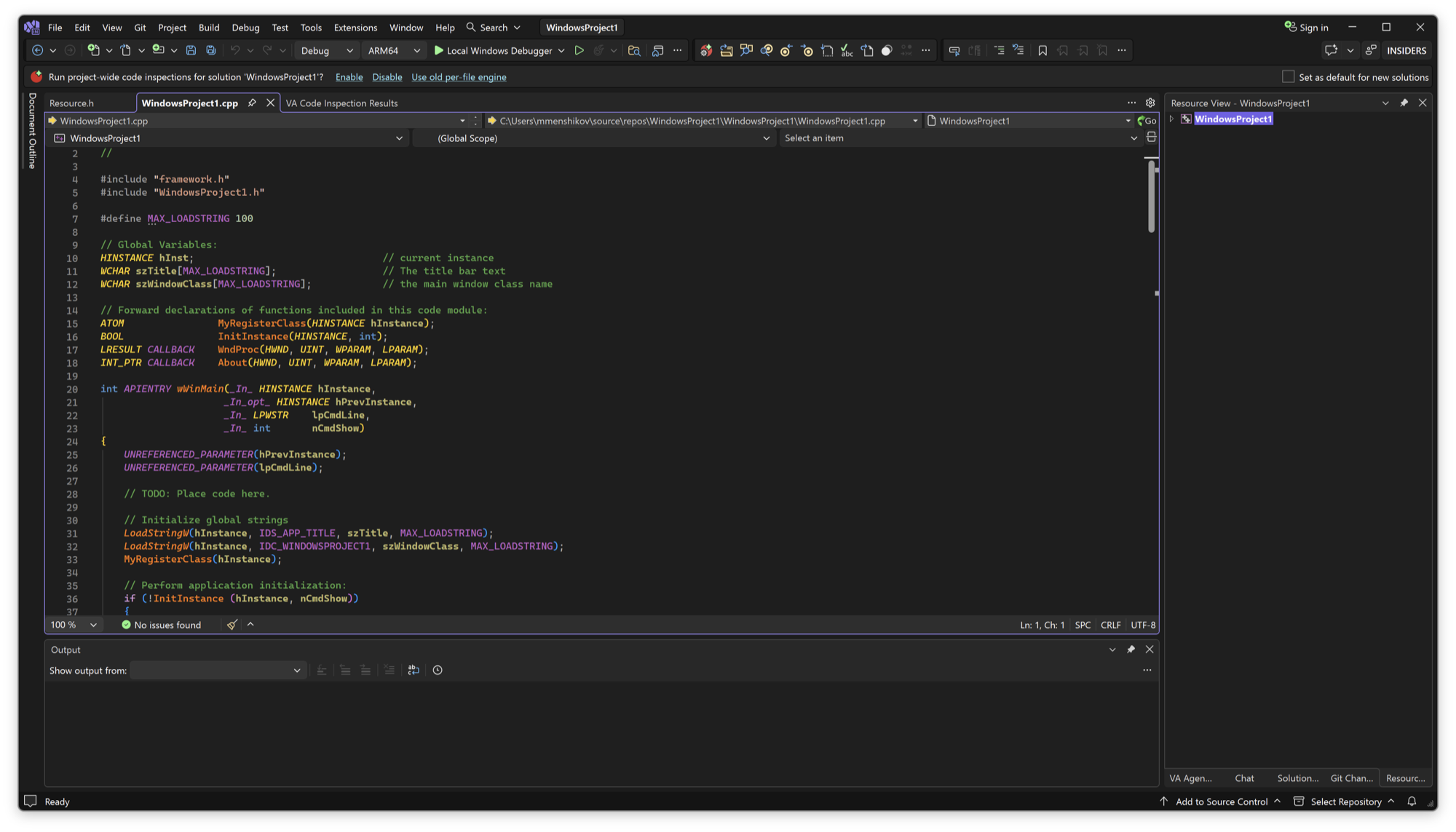Click the live share icon next to INSIDERS
Screen dimensions: 1456x832
[x=1372, y=50]
